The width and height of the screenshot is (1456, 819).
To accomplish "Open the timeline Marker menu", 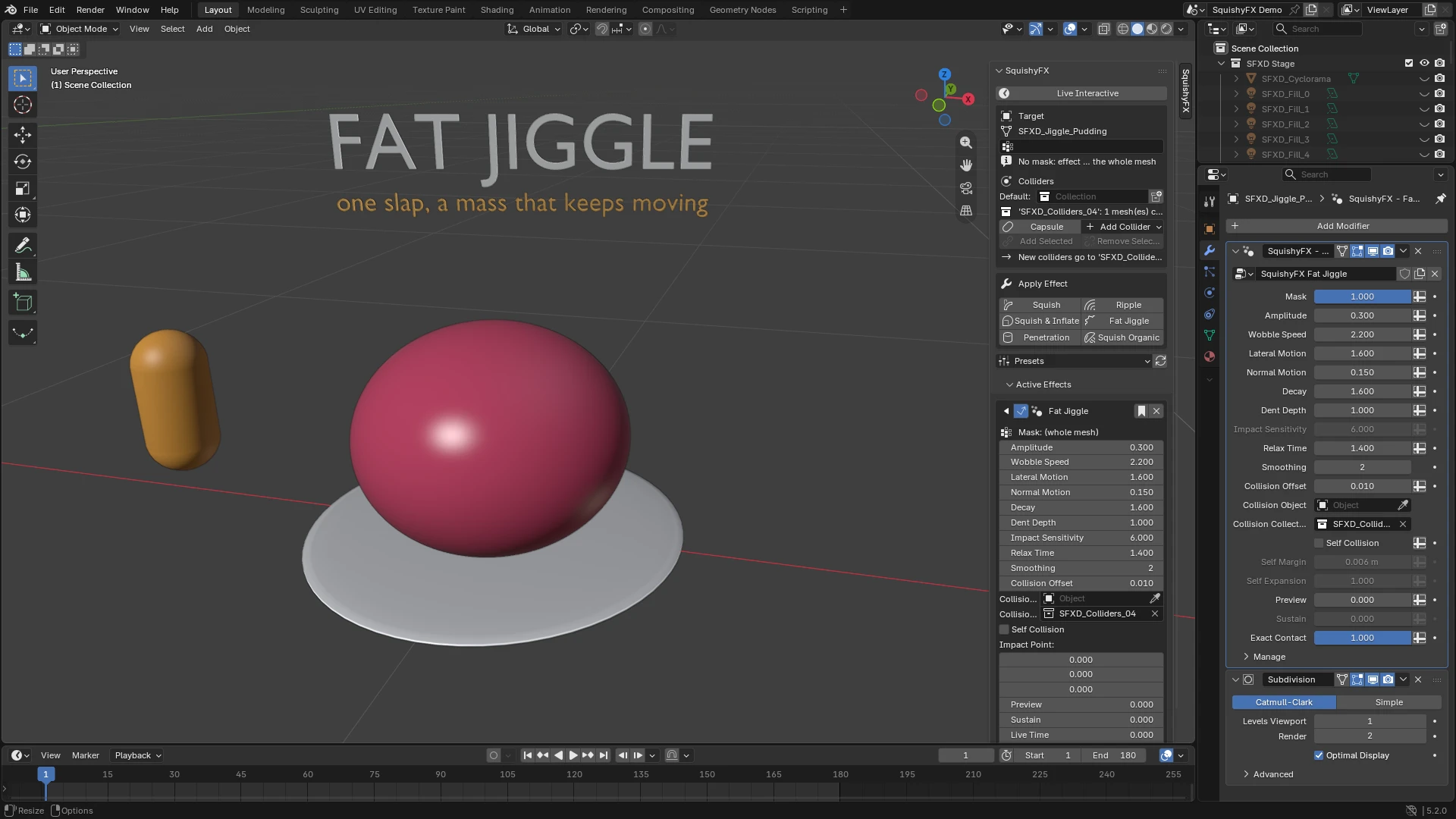I will coord(85,755).
